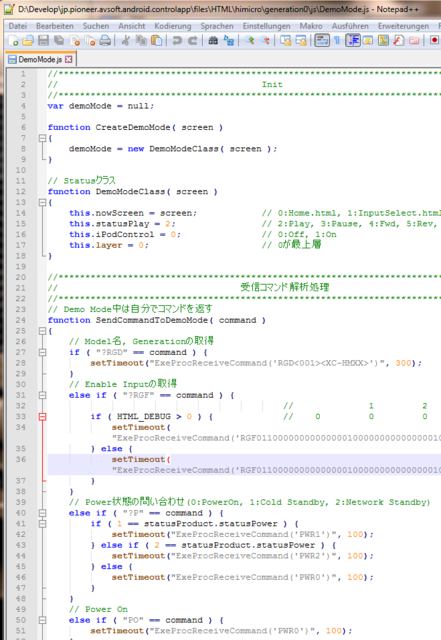Click the Redo arrow icon
The height and width of the screenshot is (640, 441).
pyautogui.click(x=192, y=40)
